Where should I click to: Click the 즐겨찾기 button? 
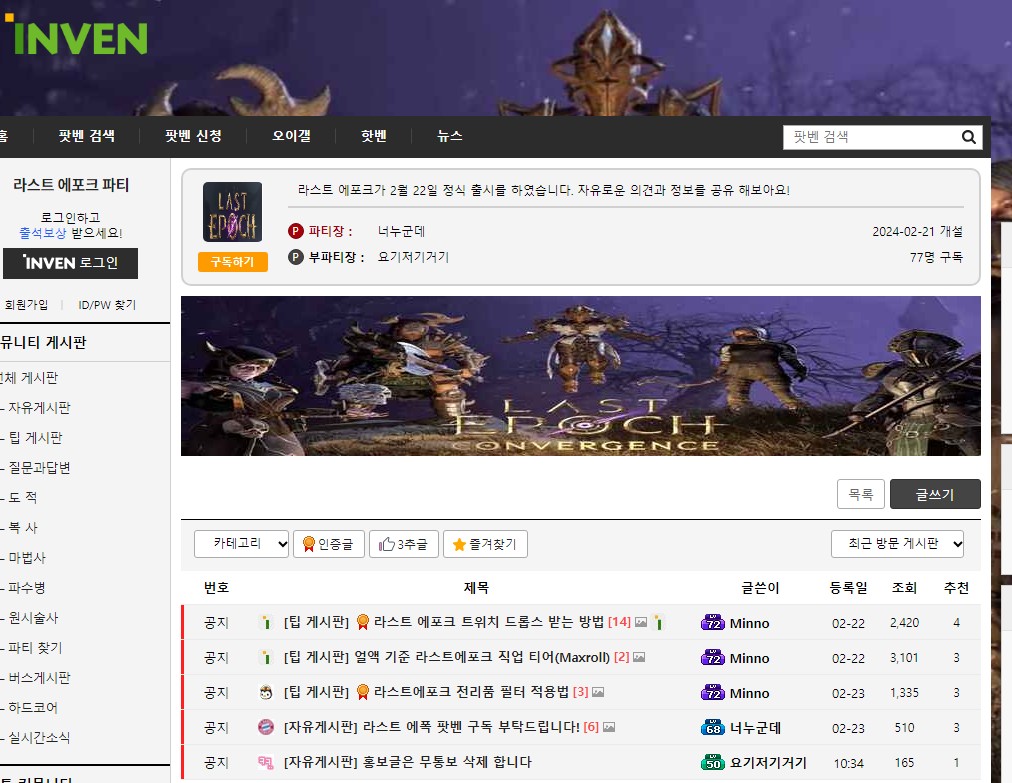point(485,544)
